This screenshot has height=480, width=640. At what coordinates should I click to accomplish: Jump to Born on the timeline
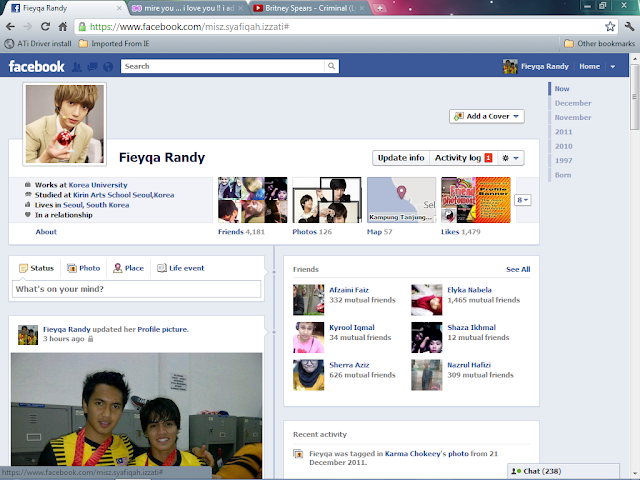(563, 175)
